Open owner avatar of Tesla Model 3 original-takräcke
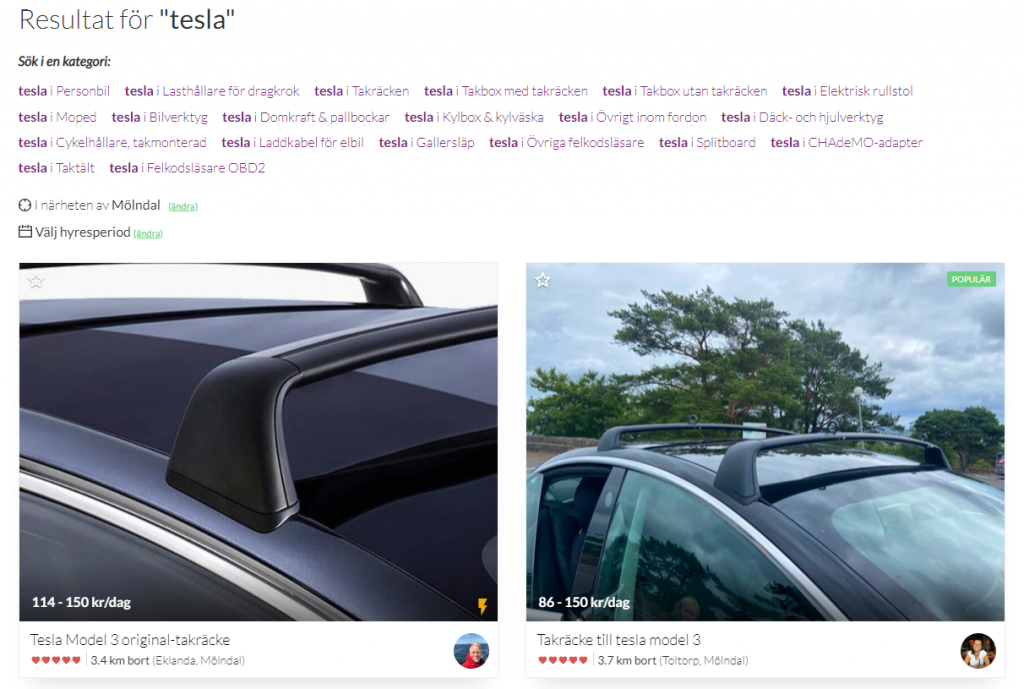 [471, 650]
